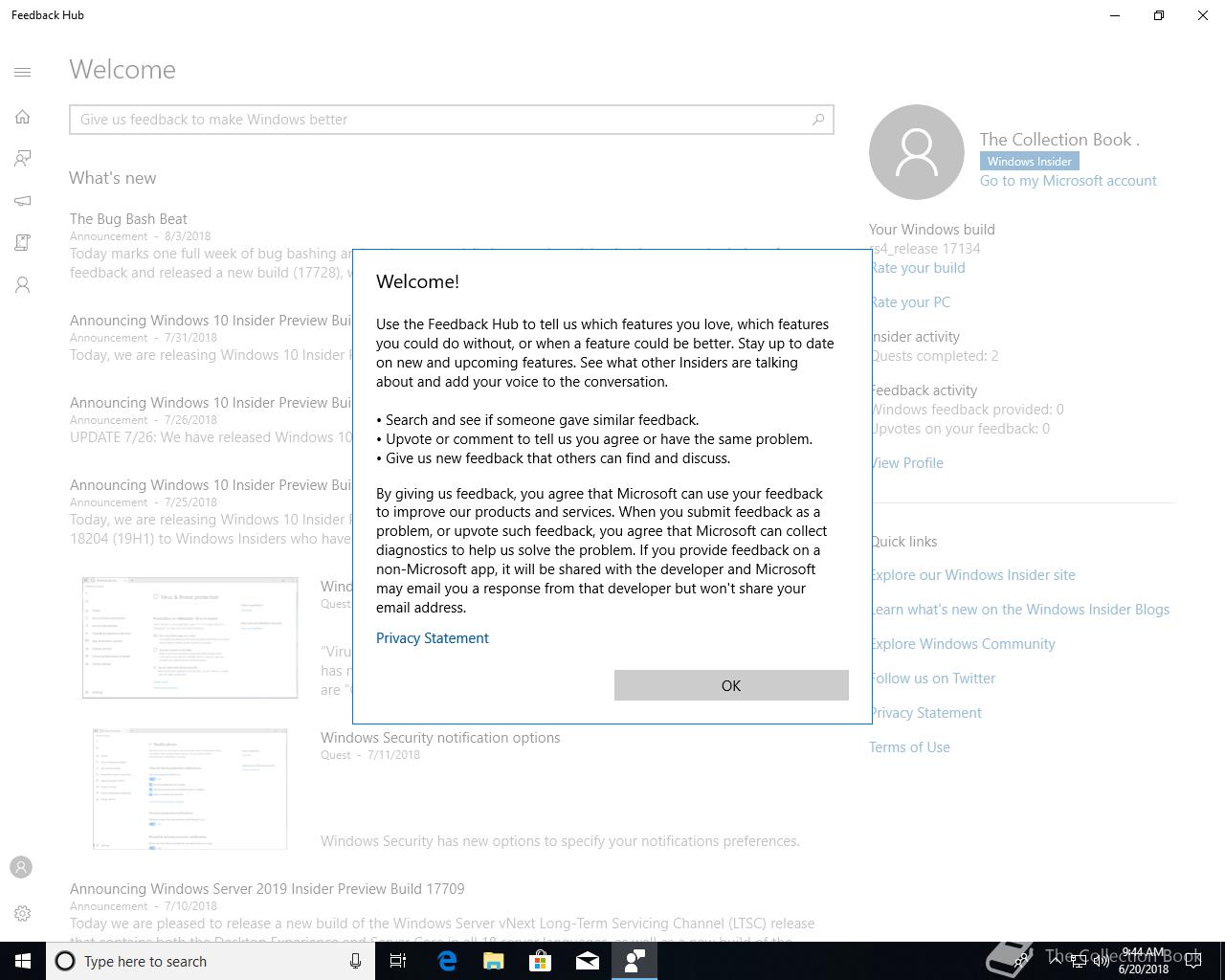The image size is (1225, 980).
Task: Click Go to my Microsoft account
Action: coord(1068,181)
